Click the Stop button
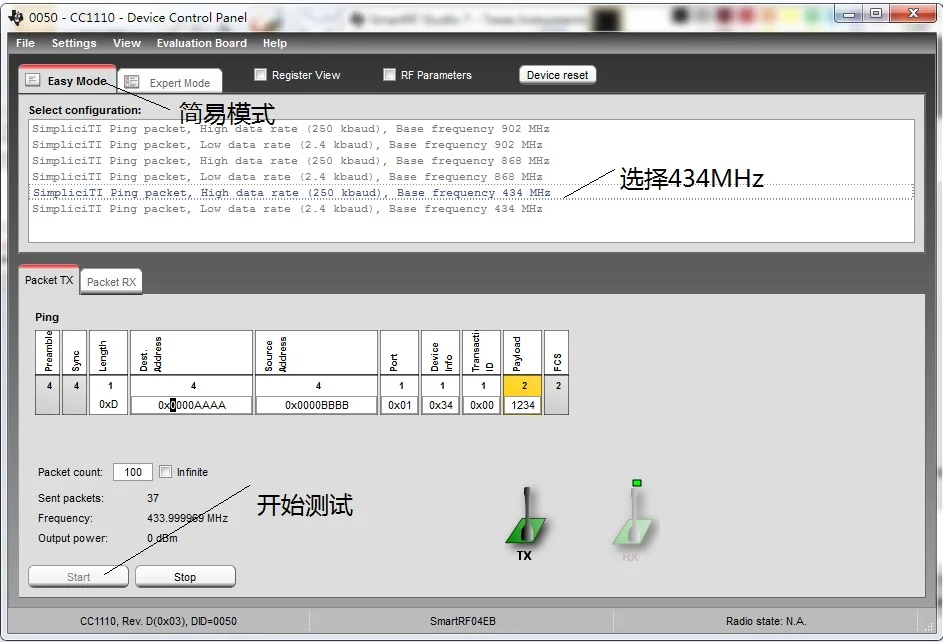The width and height of the screenshot is (943, 642). (x=185, y=577)
